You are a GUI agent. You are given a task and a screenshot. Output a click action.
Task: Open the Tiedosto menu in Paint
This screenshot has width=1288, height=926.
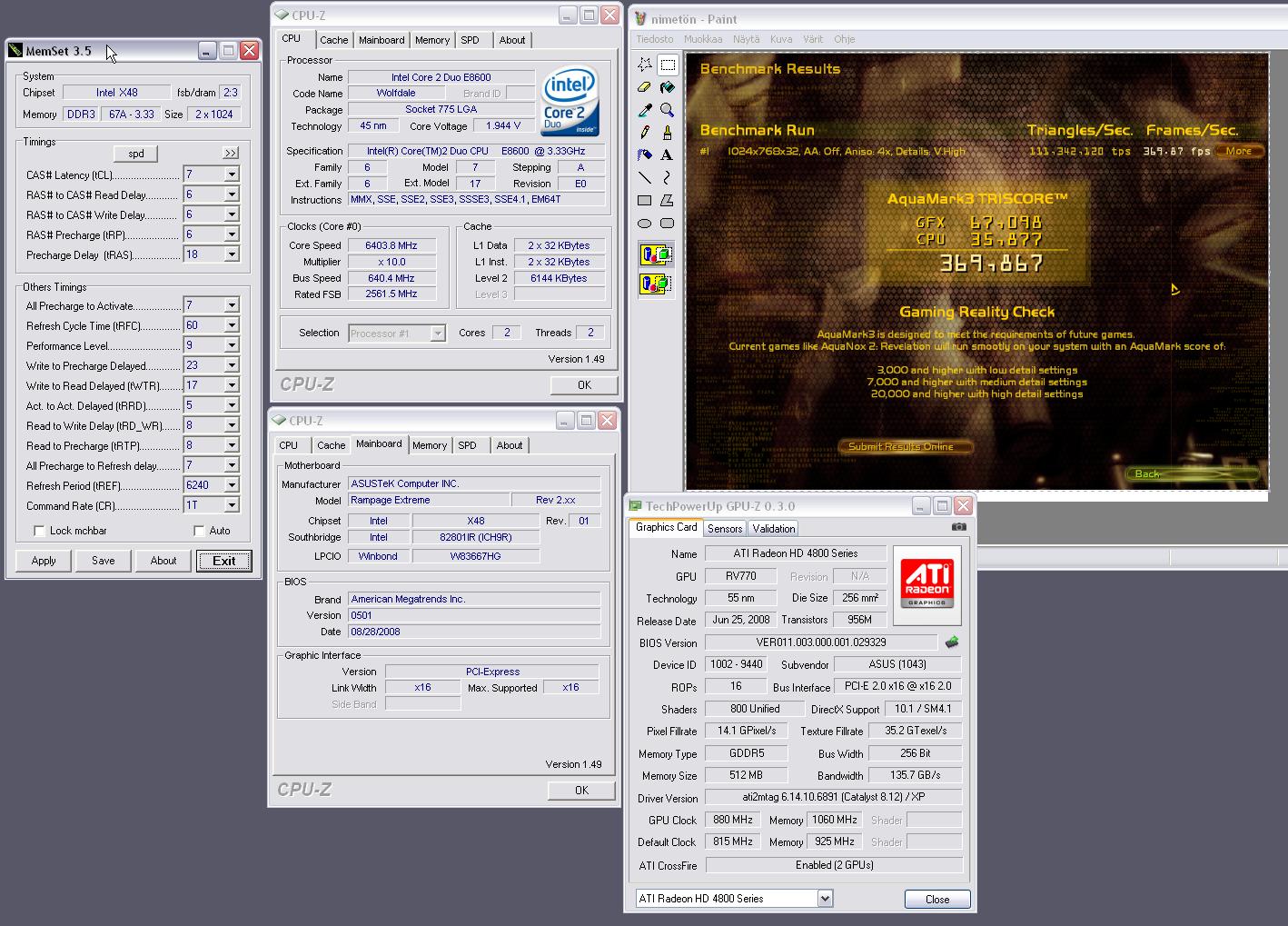(x=655, y=39)
